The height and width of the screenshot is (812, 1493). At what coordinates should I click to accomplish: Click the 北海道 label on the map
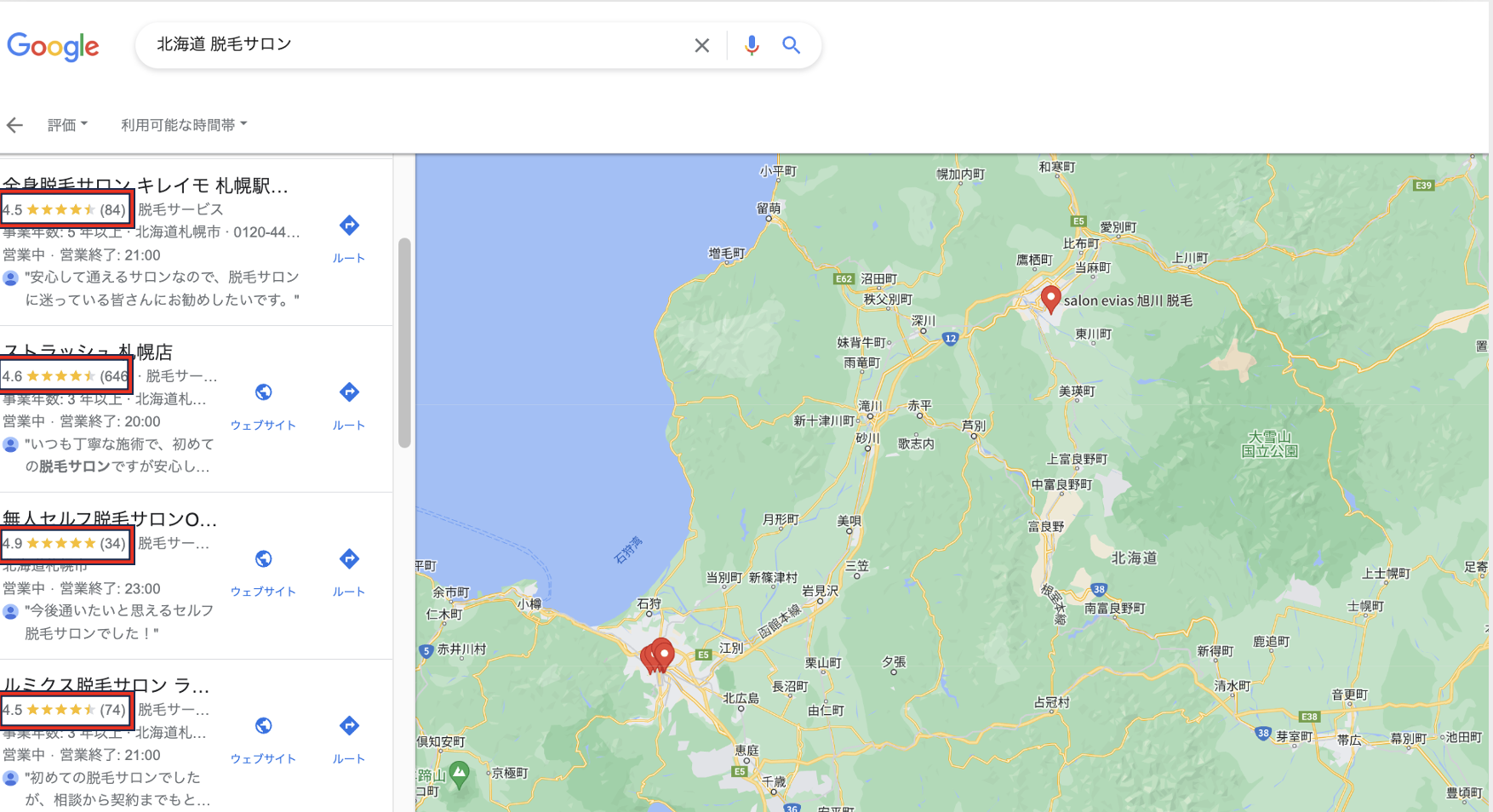pyautogui.click(x=1135, y=558)
